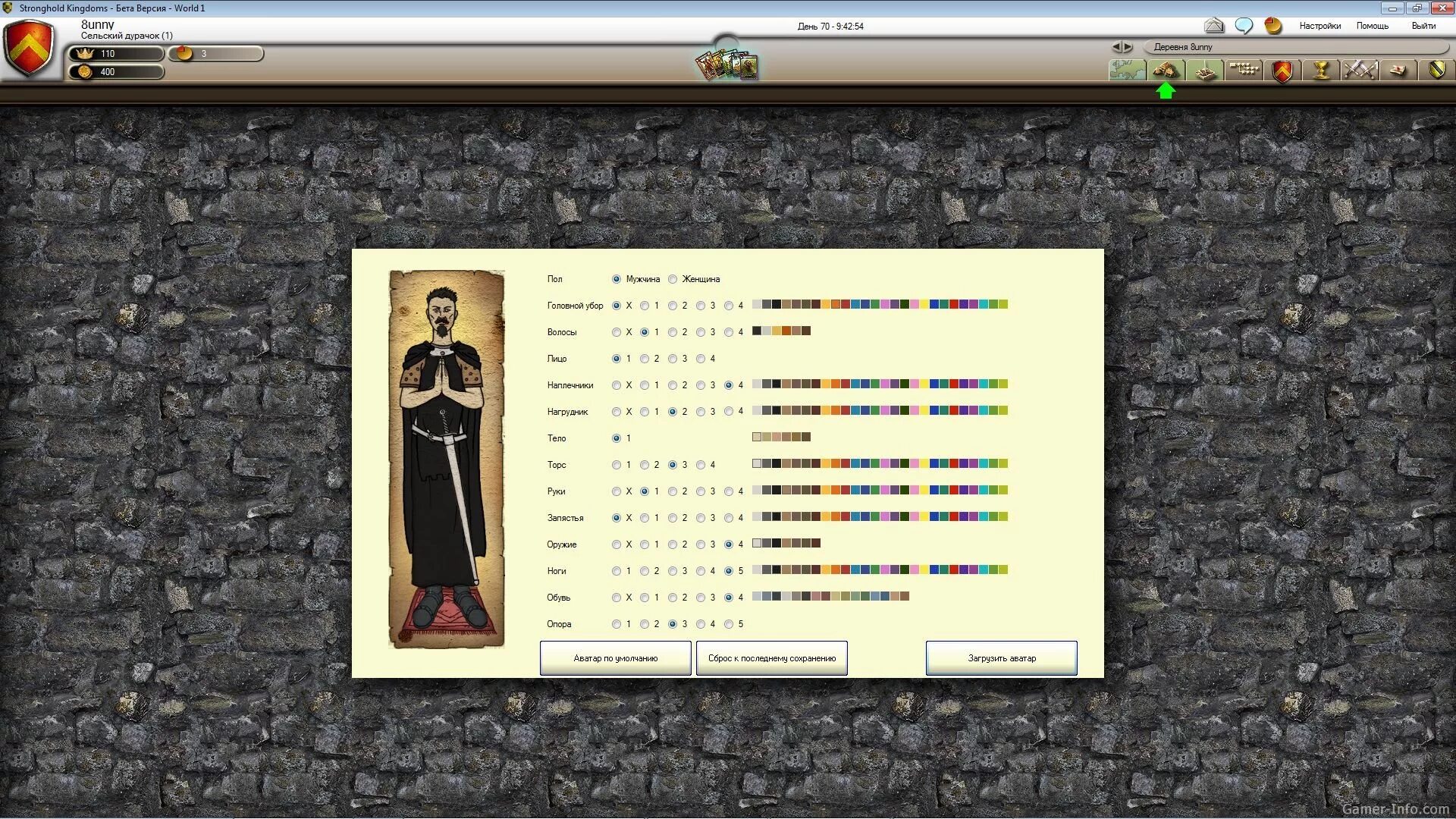This screenshot has height=819, width=1456.
Task: Open the mail envelope icon
Action: tap(1214, 26)
